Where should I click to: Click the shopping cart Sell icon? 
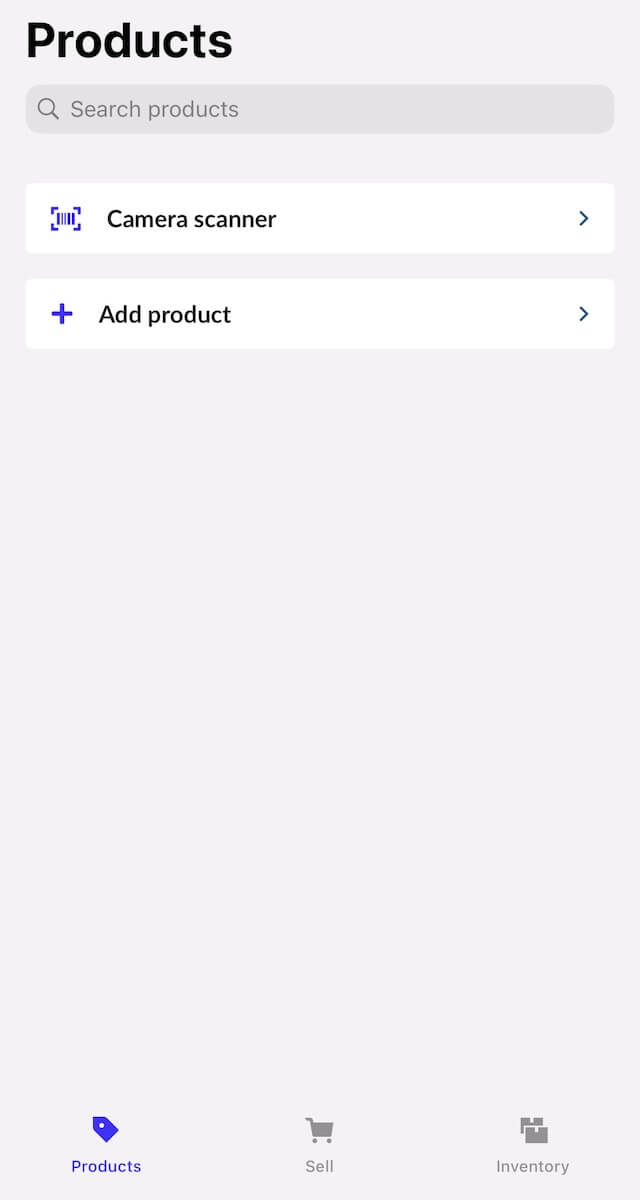point(319,1128)
